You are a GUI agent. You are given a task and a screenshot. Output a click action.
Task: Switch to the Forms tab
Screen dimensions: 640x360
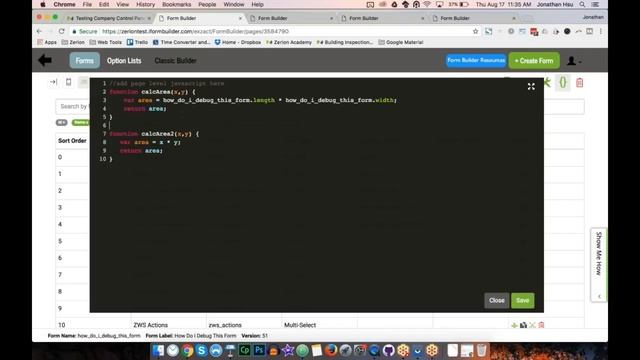coord(84,60)
